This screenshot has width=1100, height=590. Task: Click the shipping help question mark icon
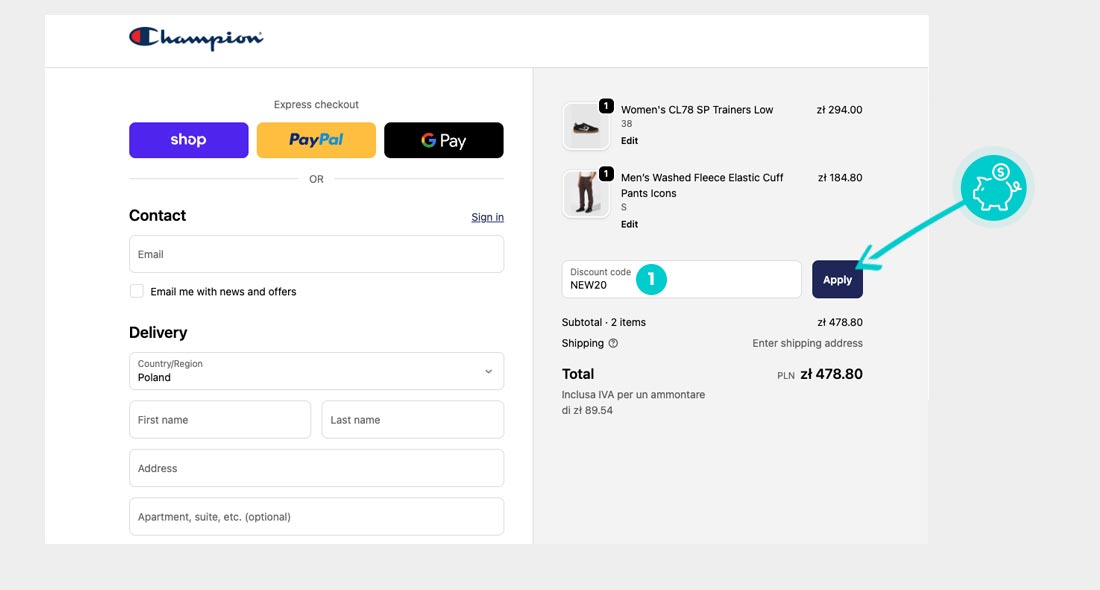[613, 343]
